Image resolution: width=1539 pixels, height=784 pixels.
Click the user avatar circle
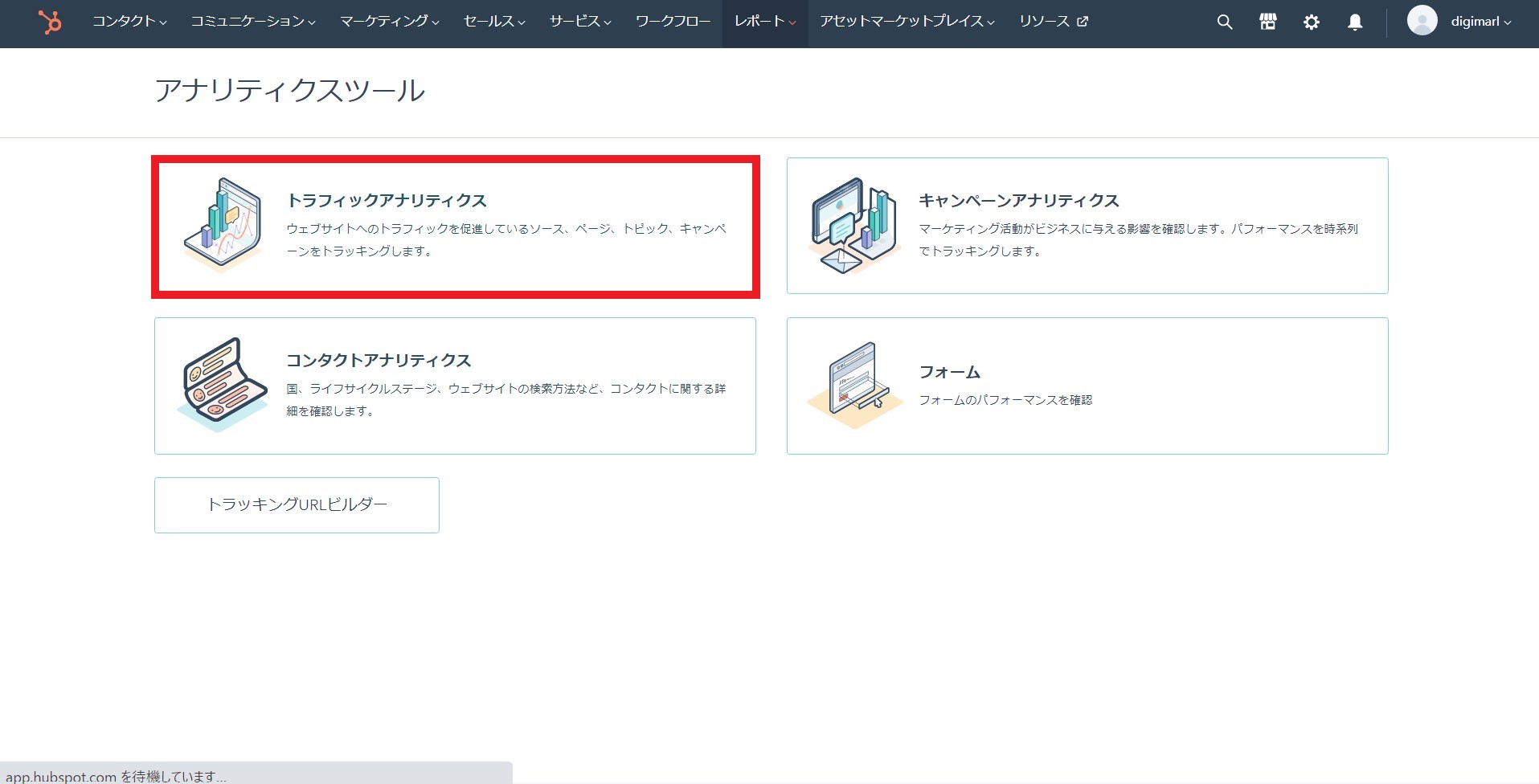(x=1422, y=21)
